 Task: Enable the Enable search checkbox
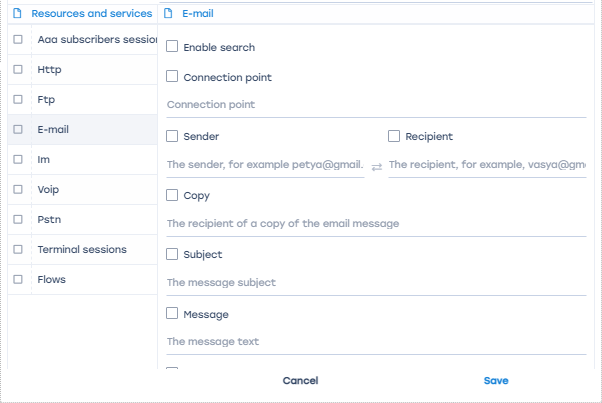[x=173, y=47]
